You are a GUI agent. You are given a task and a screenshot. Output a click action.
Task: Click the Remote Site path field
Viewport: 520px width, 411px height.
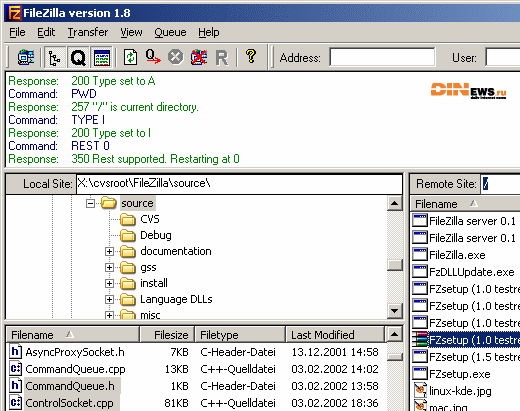500,184
